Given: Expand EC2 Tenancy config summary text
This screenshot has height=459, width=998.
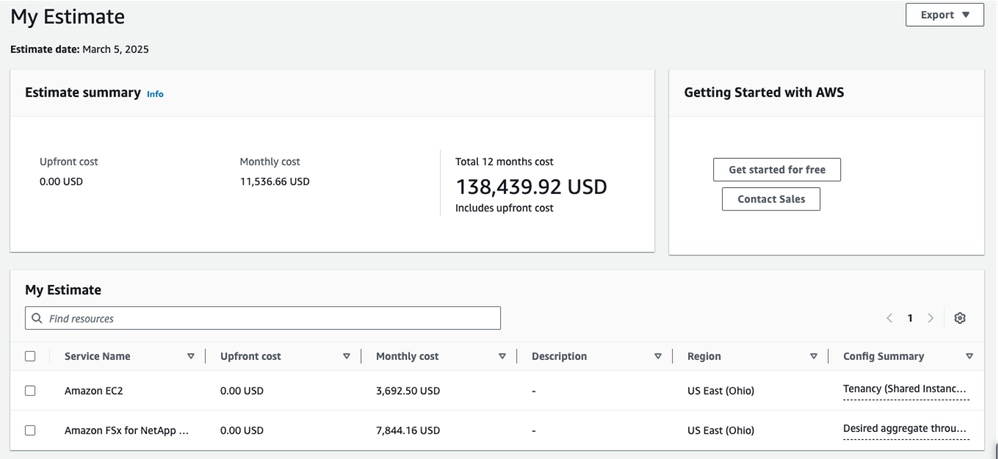Looking at the screenshot, I should 905,389.
